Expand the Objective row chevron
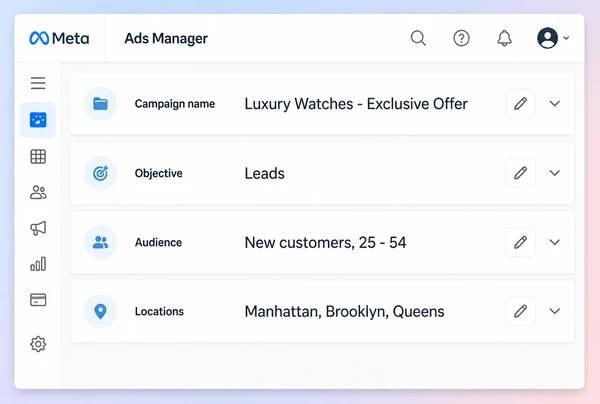Viewport: 600px width, 404px height. 555,173
